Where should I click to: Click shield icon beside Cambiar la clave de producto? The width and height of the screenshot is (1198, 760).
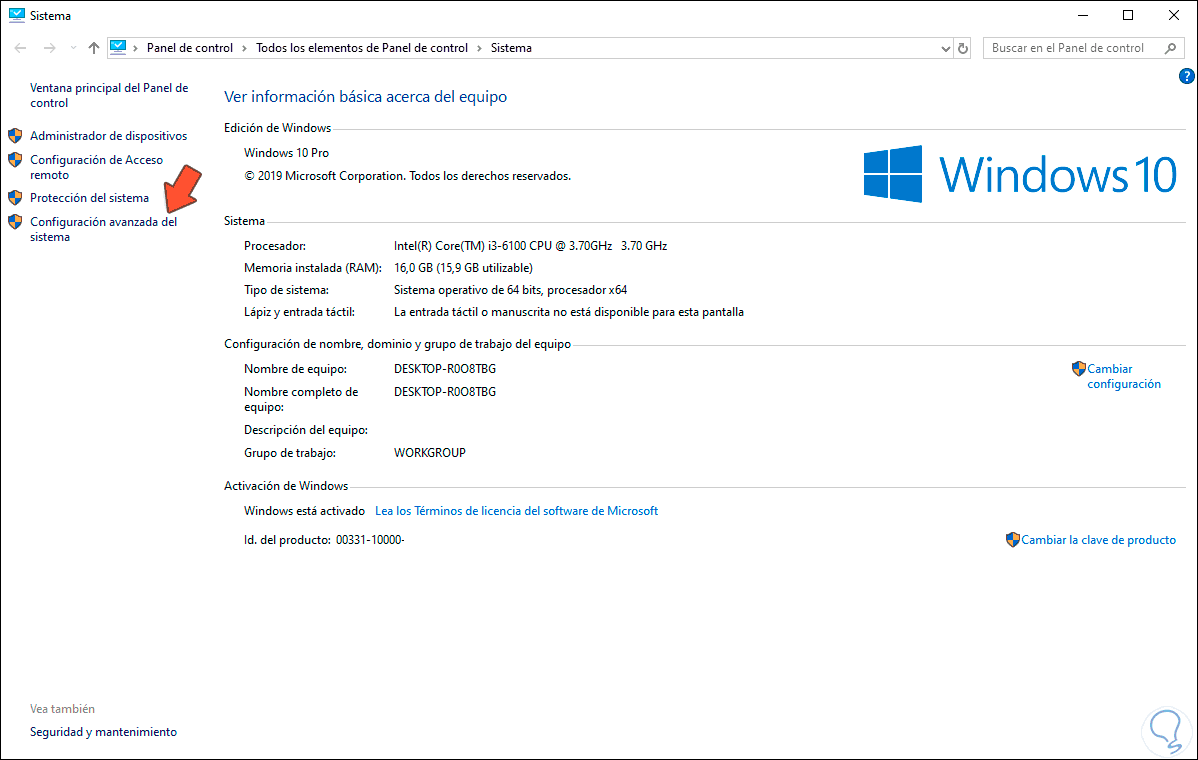coord(1012,540)
